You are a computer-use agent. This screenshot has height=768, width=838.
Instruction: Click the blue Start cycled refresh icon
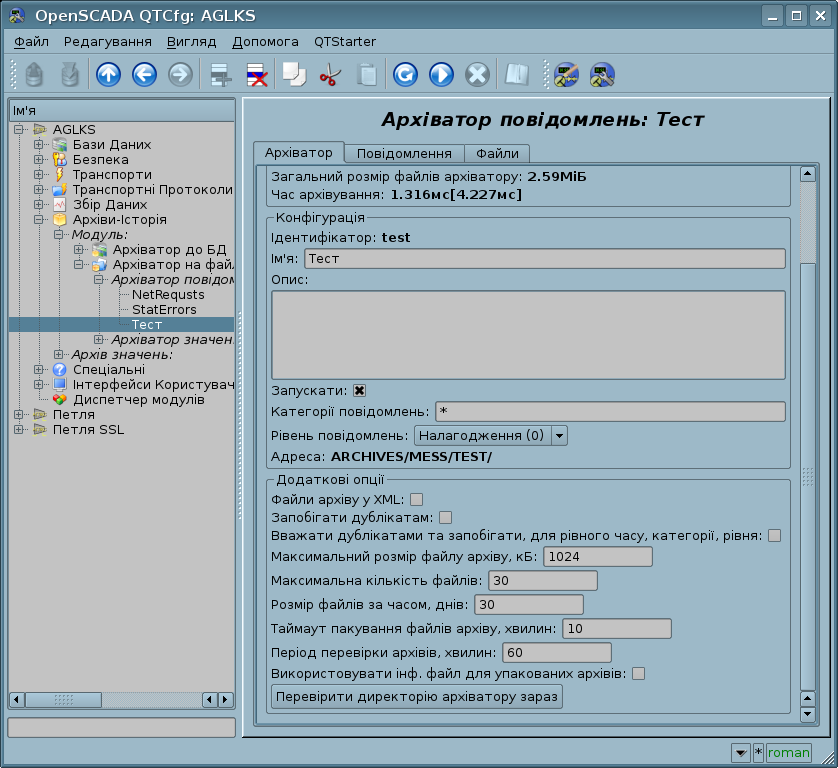pos(441,75)
